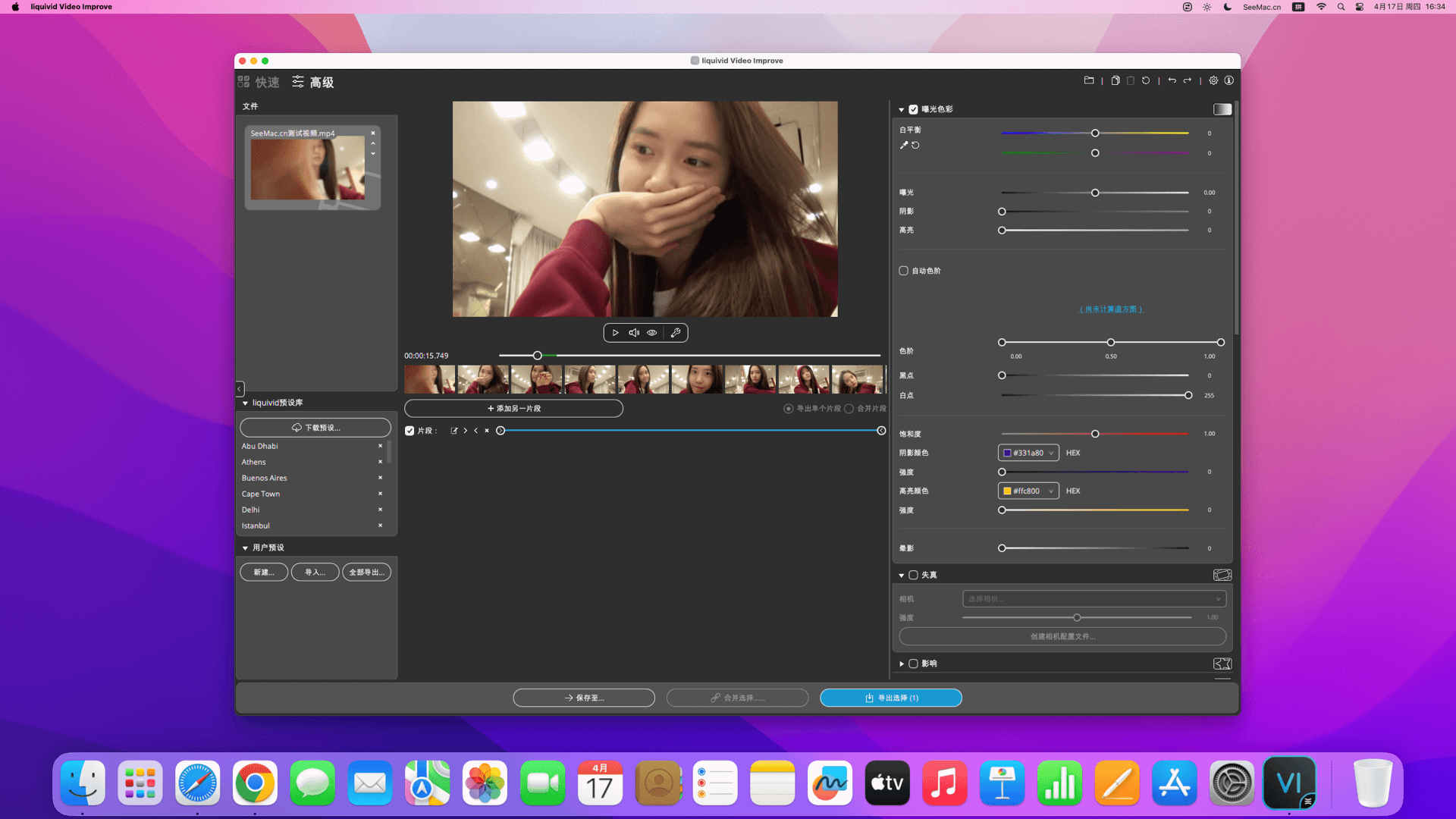
Task: Open Launchpad from the Dock
Action: point(140,783)
